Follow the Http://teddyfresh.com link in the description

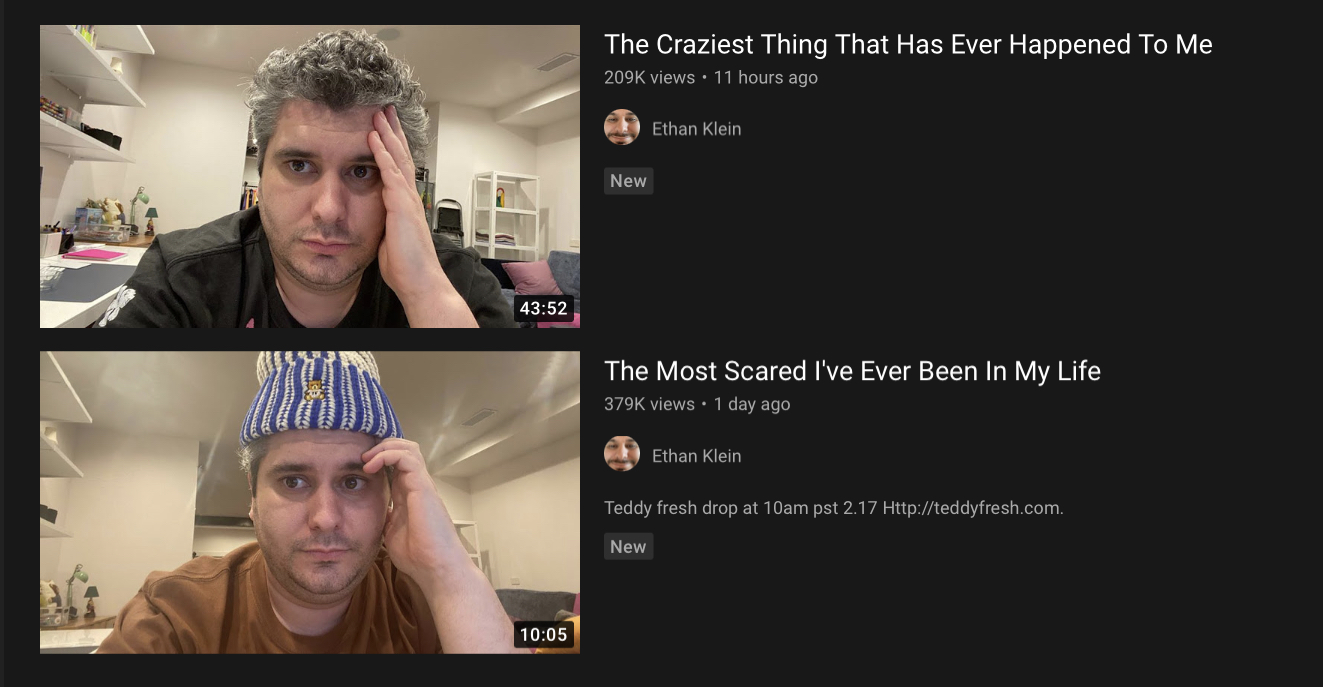click(973, 507)
